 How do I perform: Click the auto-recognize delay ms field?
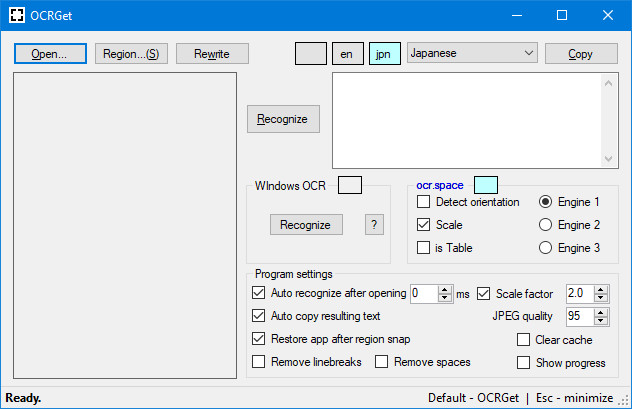pos(424,293)
